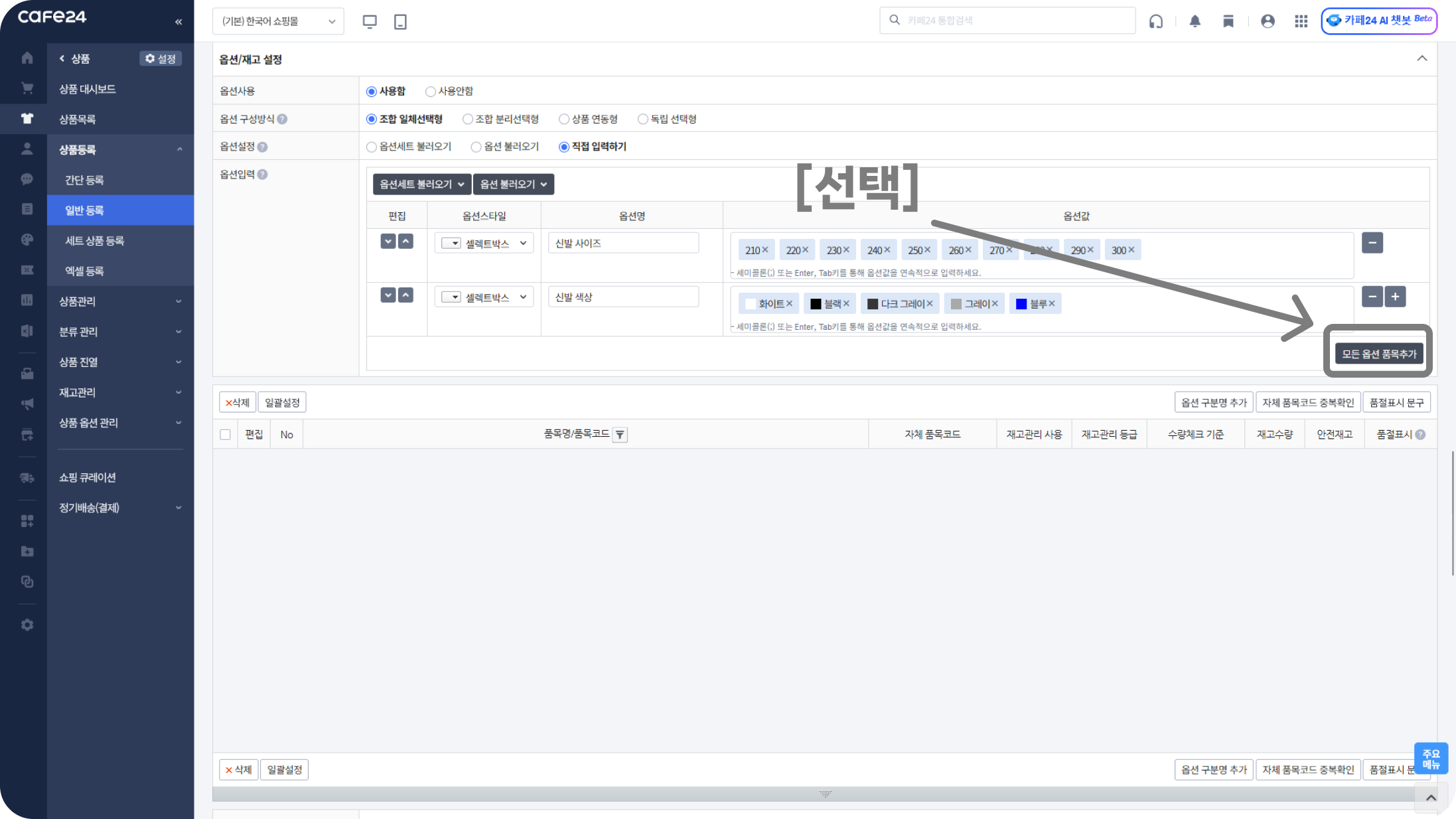Expand the 재고관리 sidebar menu

[x=119, y=392]
